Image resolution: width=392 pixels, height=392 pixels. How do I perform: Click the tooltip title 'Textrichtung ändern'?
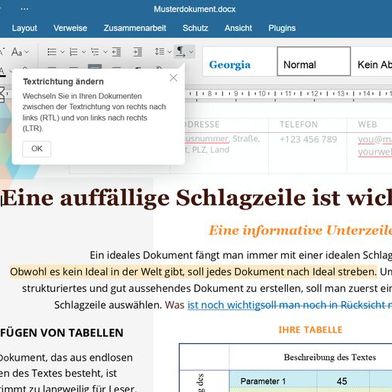[x=63, y=82]
